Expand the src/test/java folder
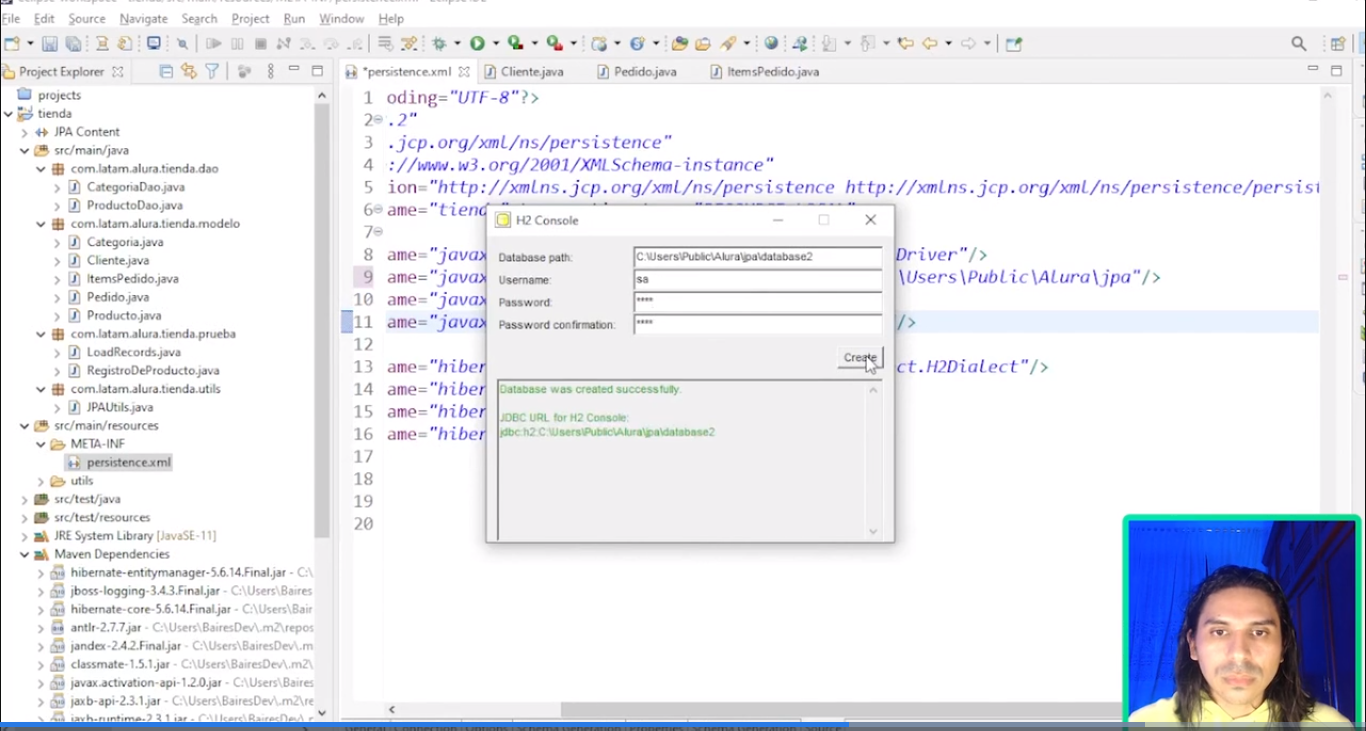The height and width of the screenshot is (731, 1366). [24, 499]
